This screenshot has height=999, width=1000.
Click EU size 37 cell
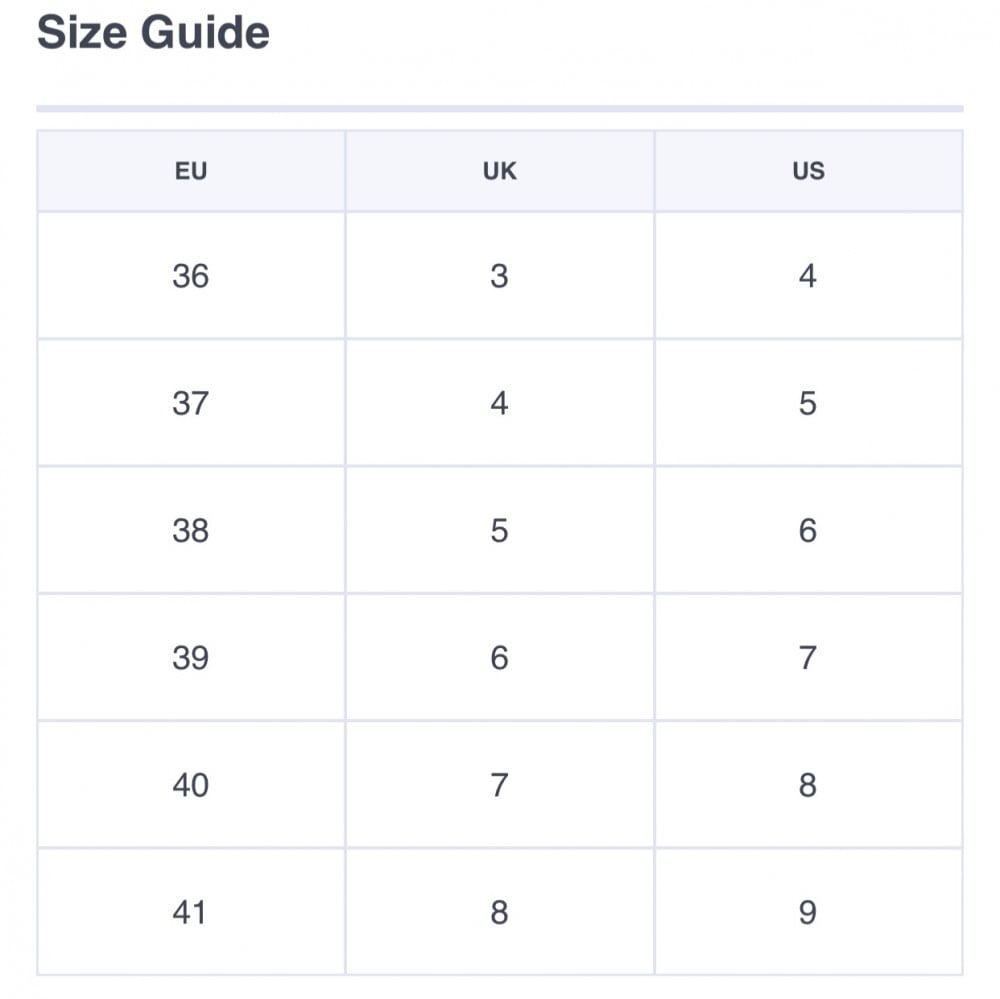(190, 403)
